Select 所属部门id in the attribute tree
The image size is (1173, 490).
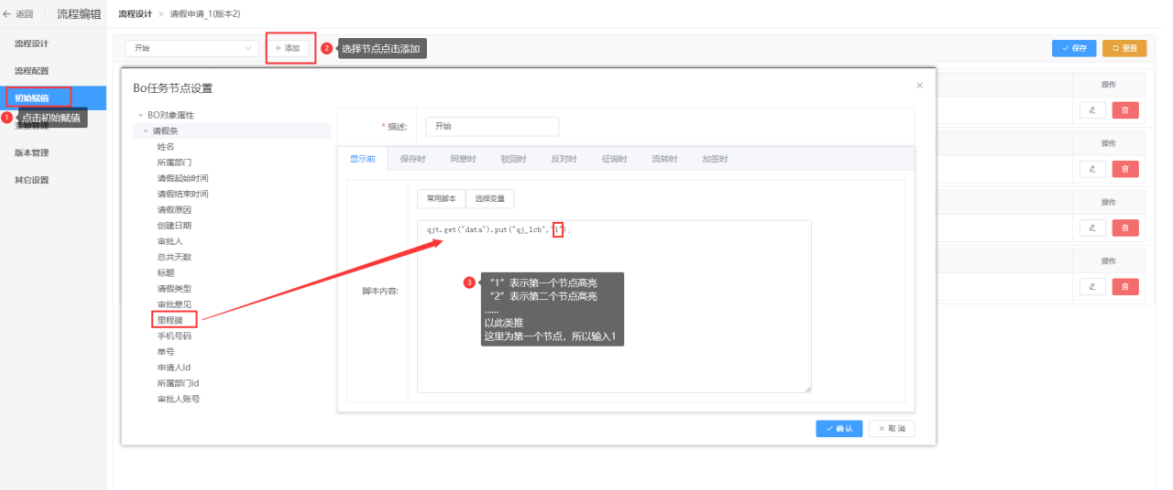pos(178,383)
